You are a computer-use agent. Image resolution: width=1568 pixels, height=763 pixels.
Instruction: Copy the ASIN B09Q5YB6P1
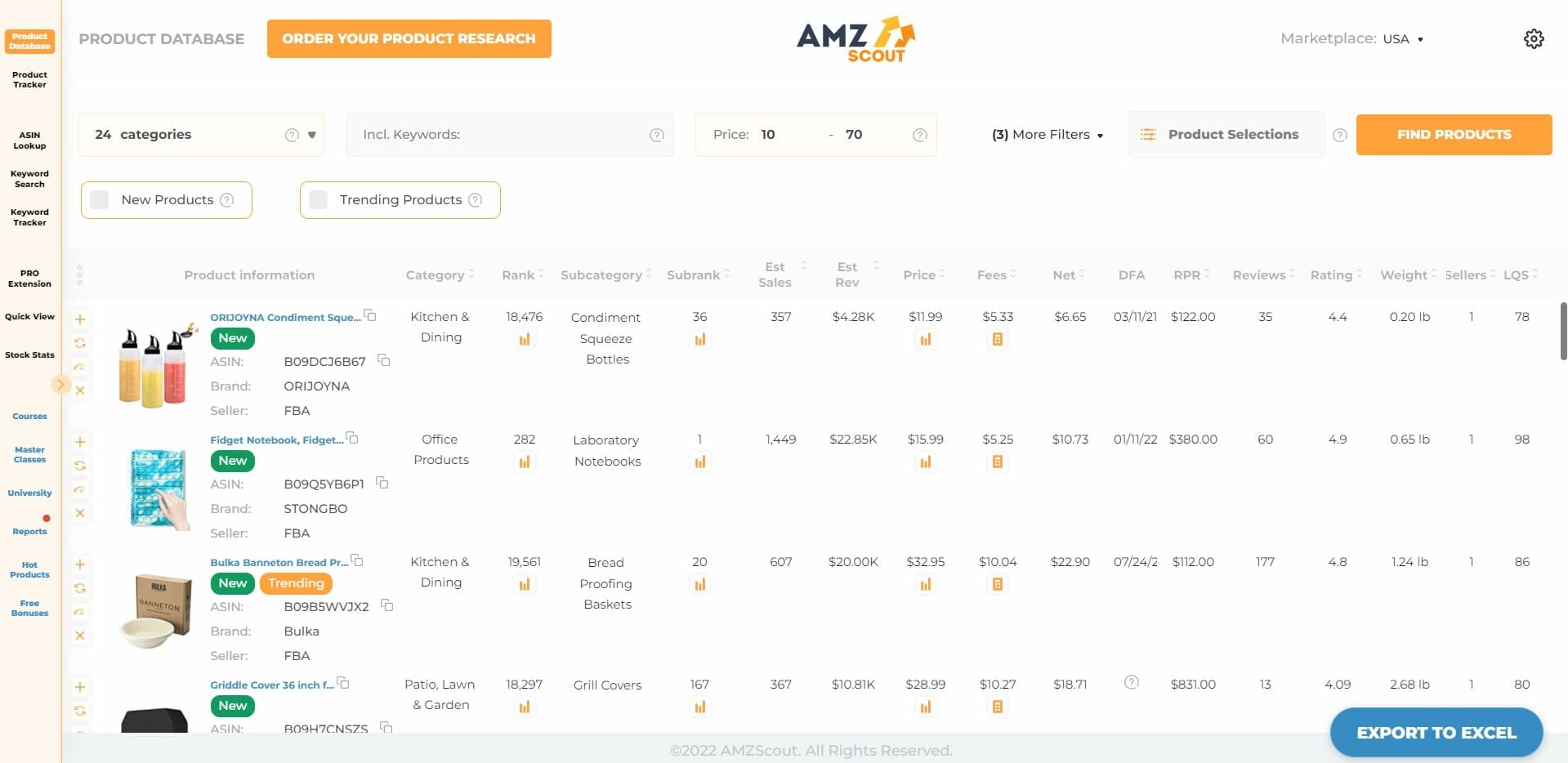382,483
